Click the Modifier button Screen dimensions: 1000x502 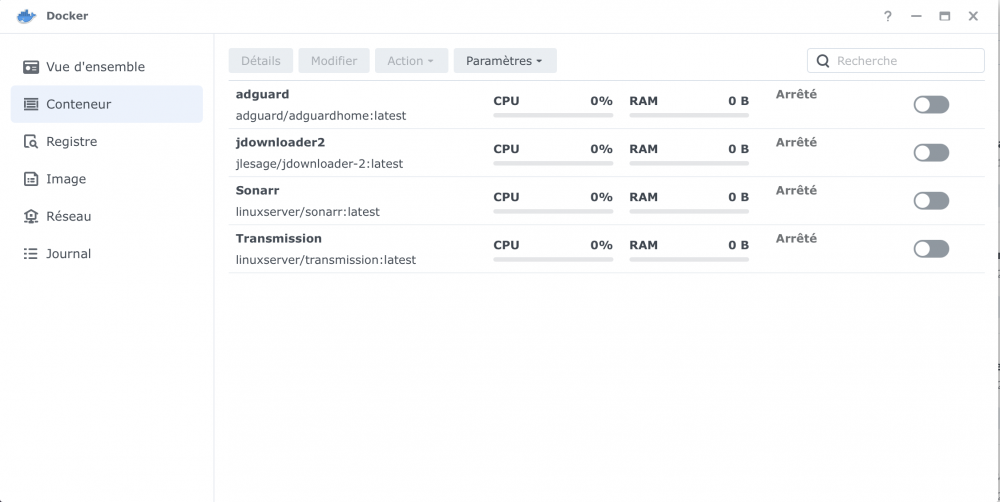[333, 61]
